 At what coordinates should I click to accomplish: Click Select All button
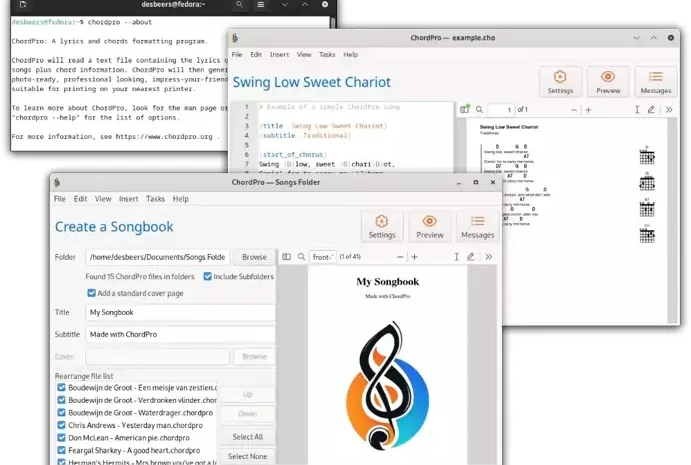click(248, 437)
